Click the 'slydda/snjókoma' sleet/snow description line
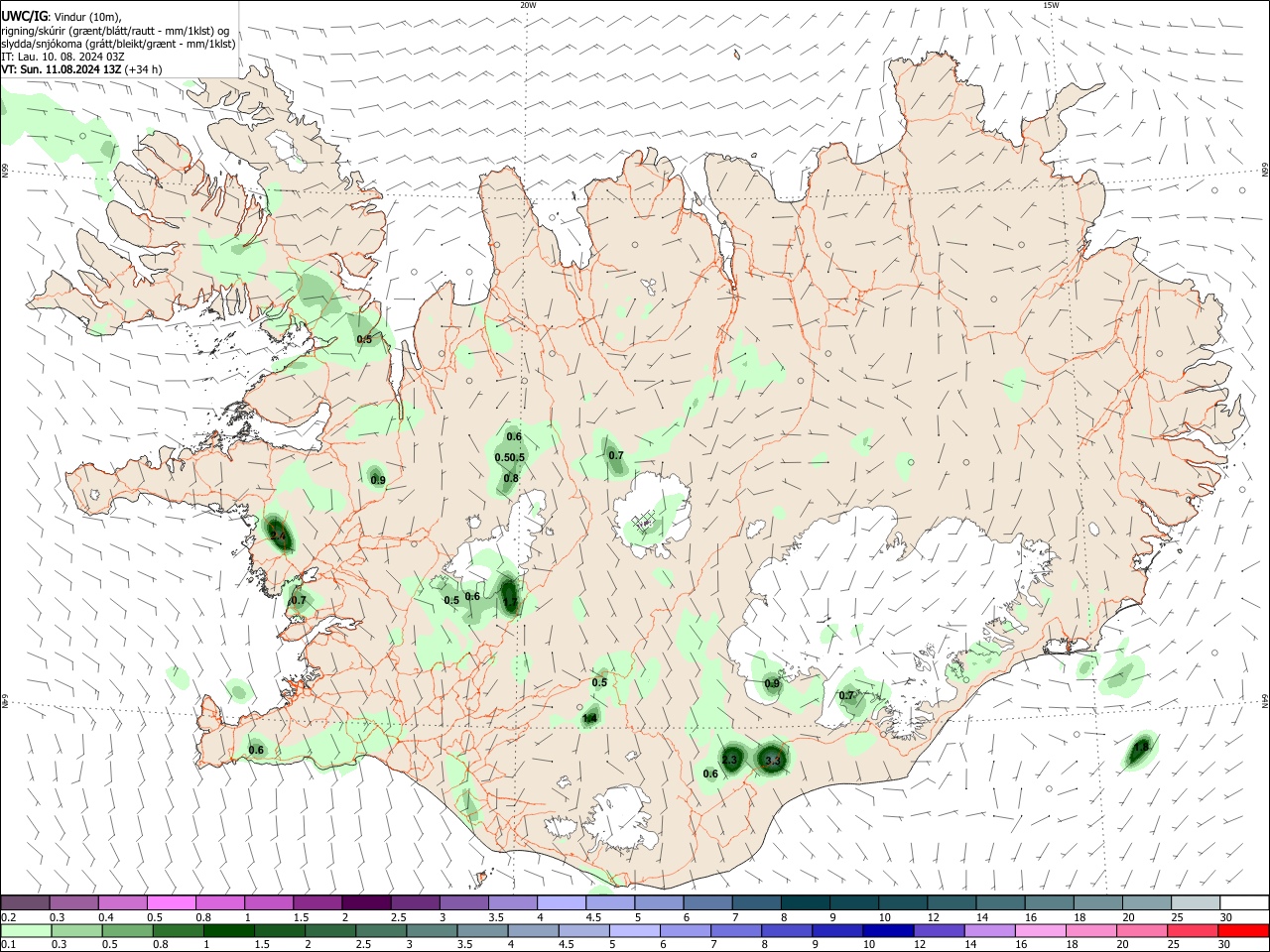This screenshot has height=952, width=1270. (x=119, y=44)
